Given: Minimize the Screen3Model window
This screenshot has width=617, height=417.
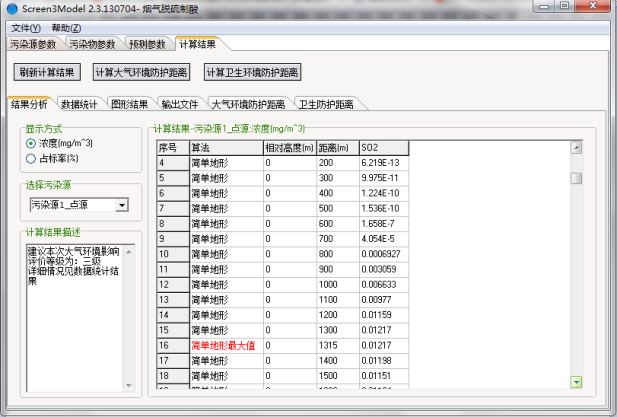Looking at the screenshot, I should click(544, 6).
